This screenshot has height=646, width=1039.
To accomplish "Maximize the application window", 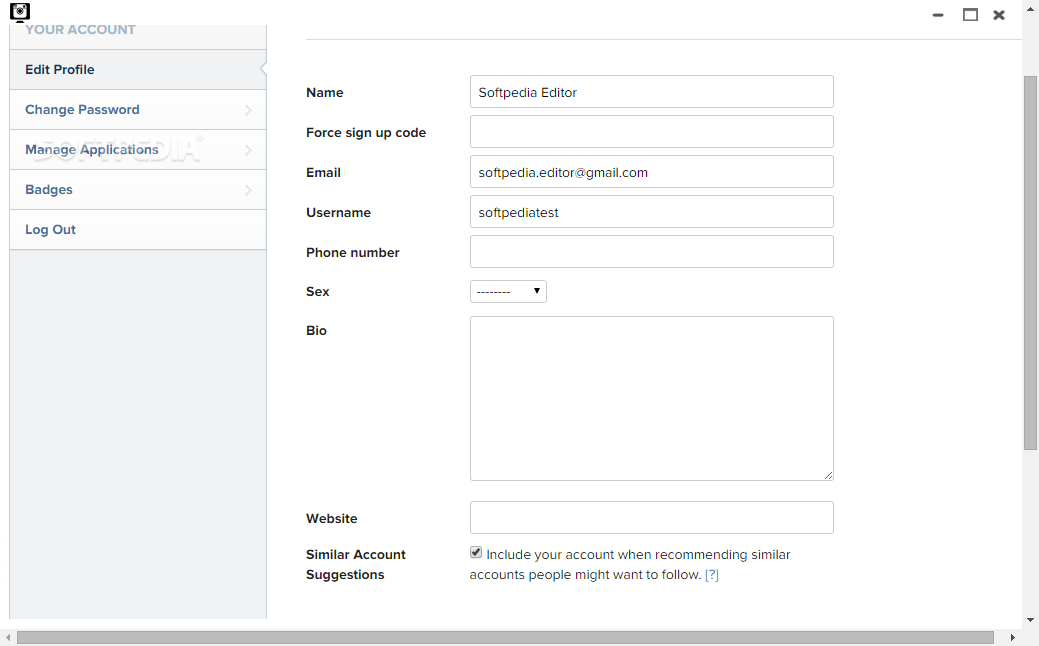I will tap(970, 15).
